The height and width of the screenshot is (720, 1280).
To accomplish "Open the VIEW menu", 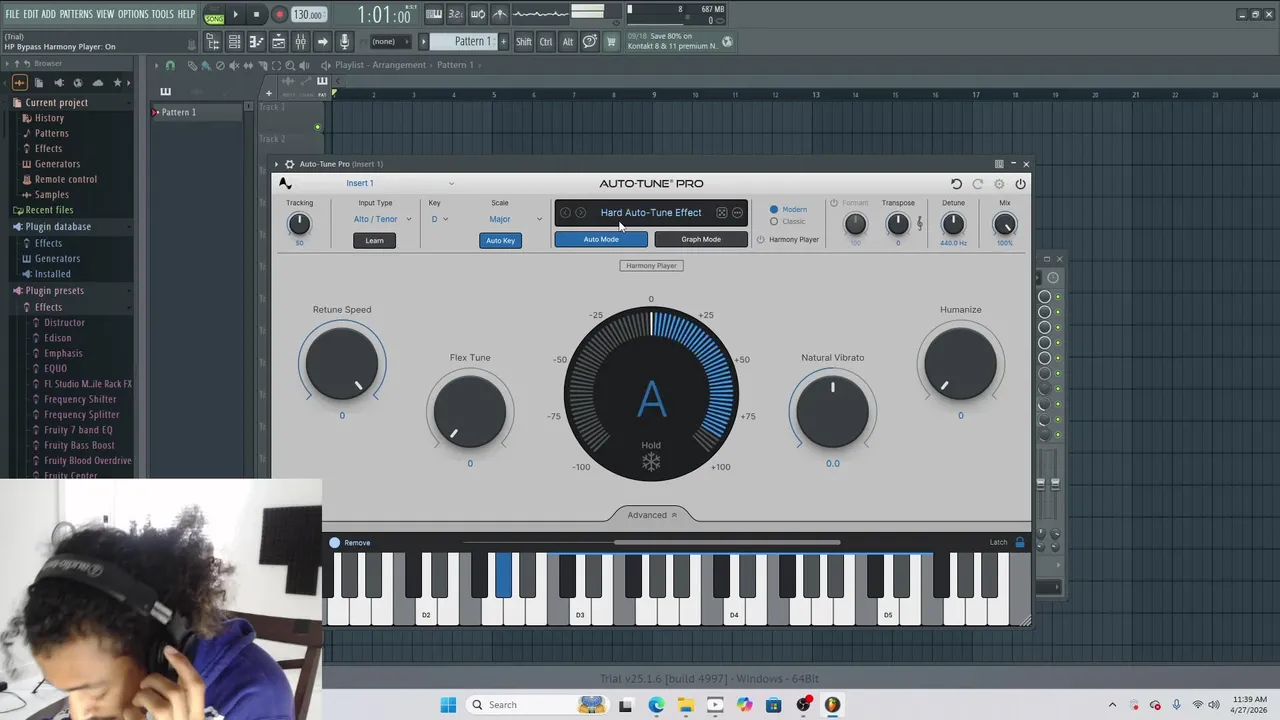I will coord(105,14).
